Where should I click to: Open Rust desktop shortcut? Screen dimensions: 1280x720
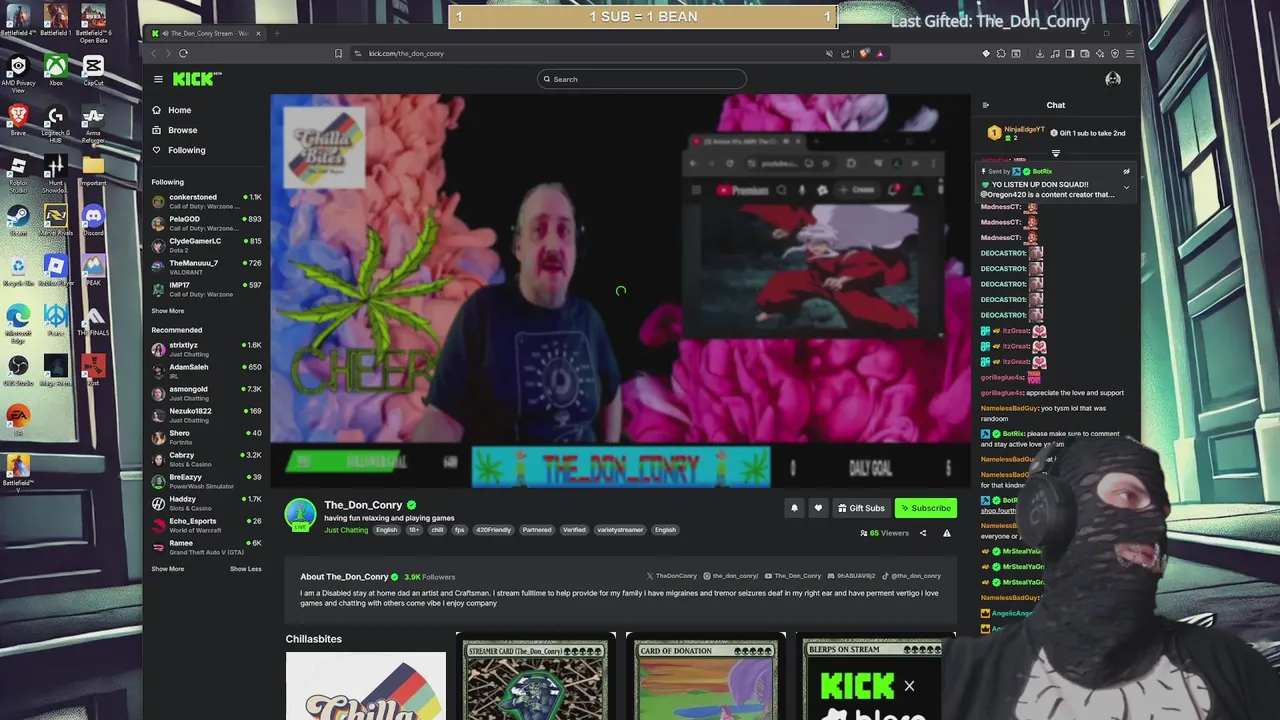tap(93, 370)
